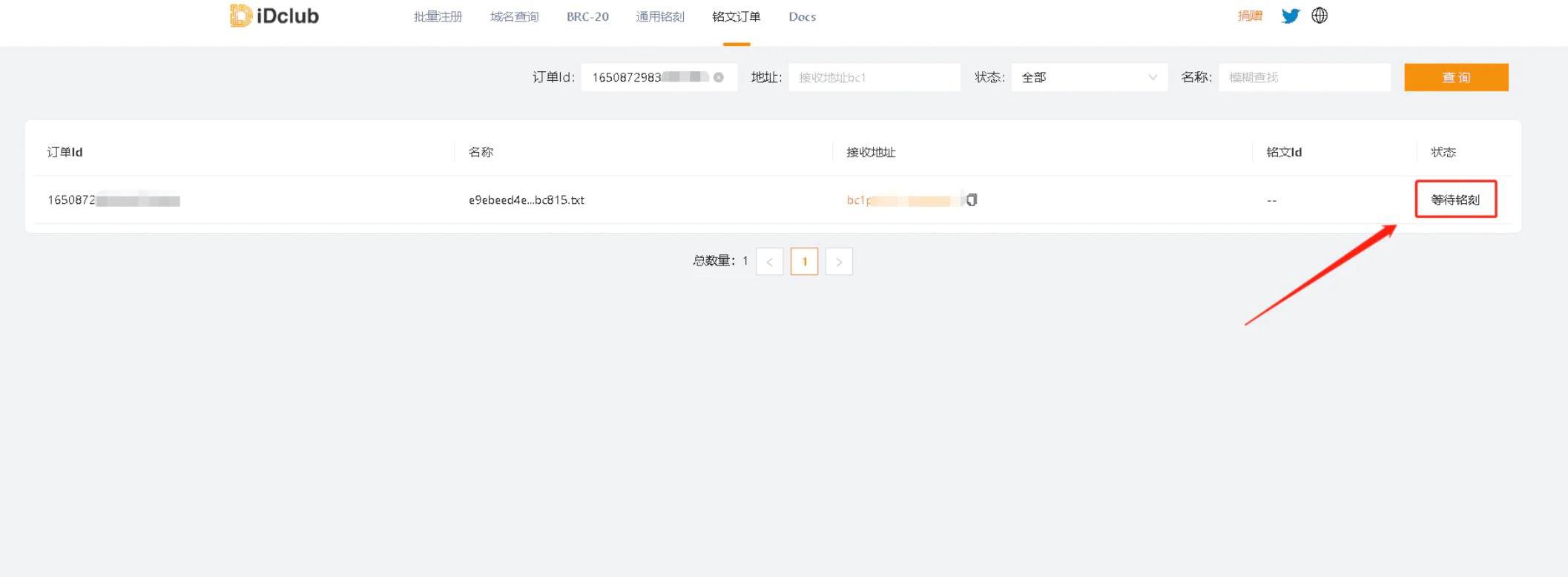Select page 1 in pagination
1568x577 pixels.
(804, 261)
